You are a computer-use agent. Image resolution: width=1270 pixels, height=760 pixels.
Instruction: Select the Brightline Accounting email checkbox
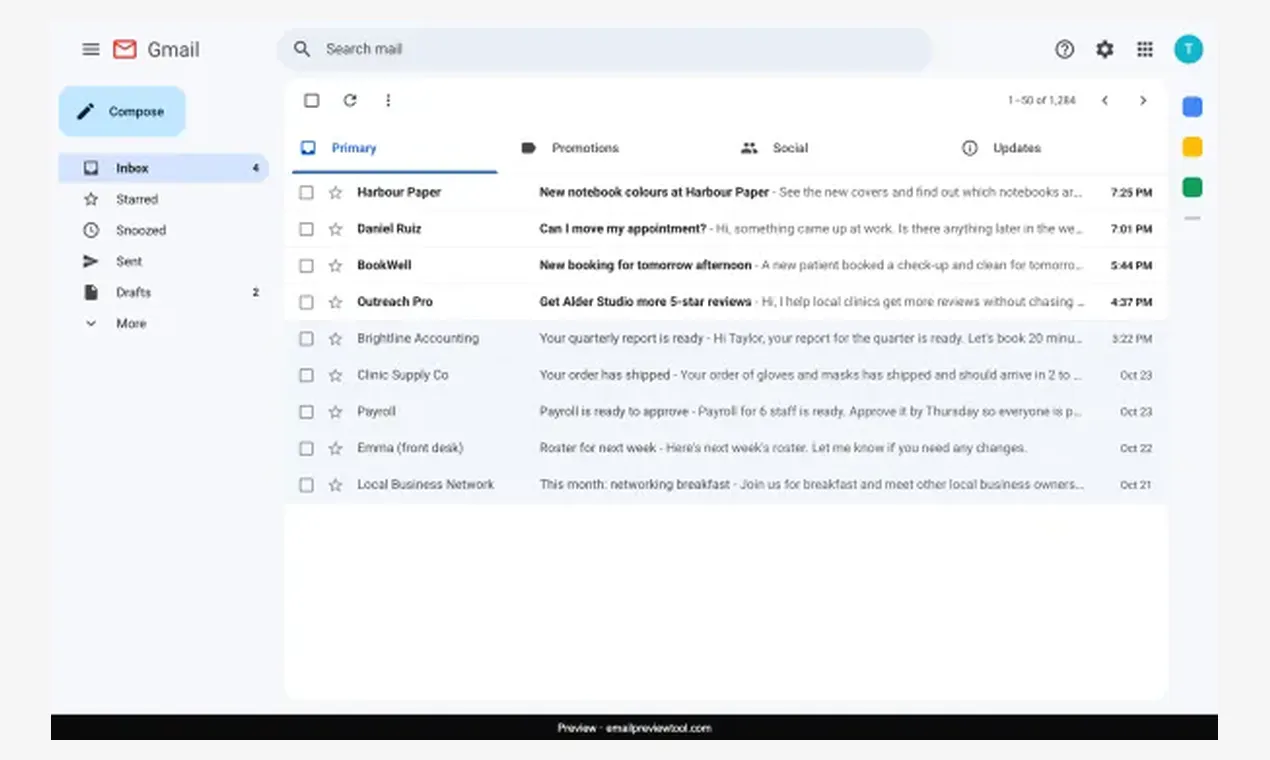[x=306, y=339]
